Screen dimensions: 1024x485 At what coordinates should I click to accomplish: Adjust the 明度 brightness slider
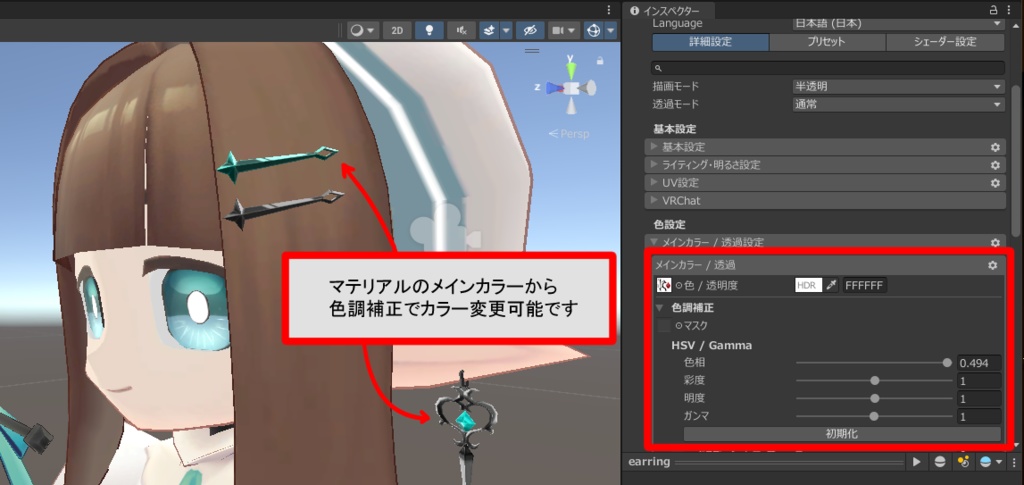tap(874, 398)
